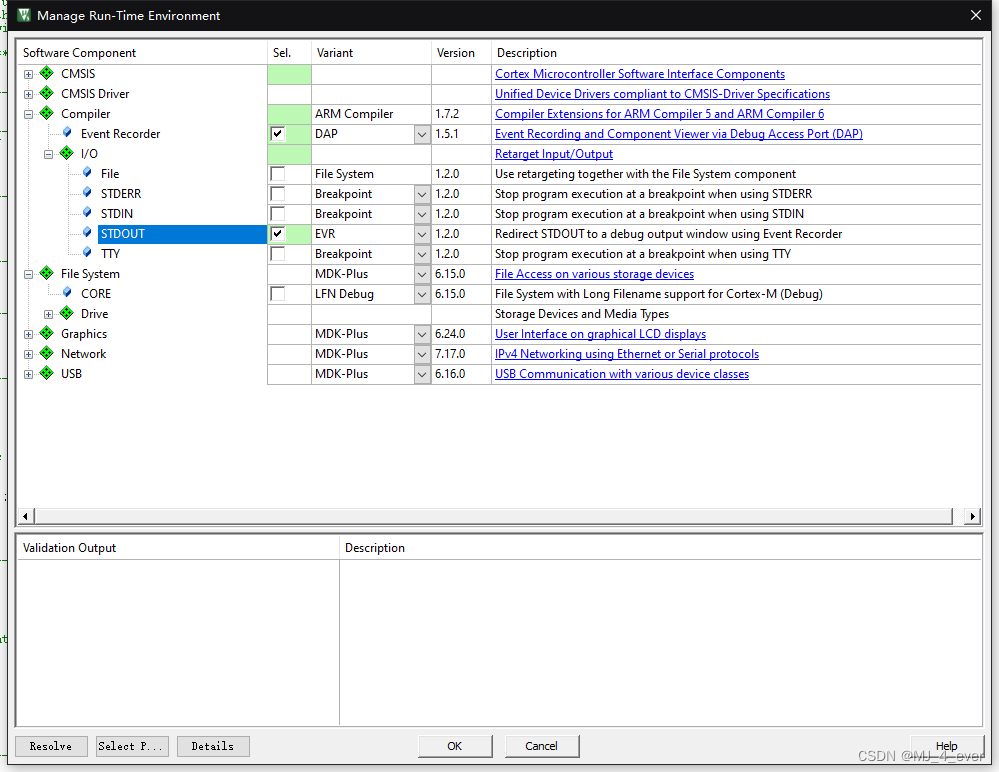Open the TTY Breakpoint variant dropdown
This screenshot has width=999, height=772.
(x=422, y=254)
